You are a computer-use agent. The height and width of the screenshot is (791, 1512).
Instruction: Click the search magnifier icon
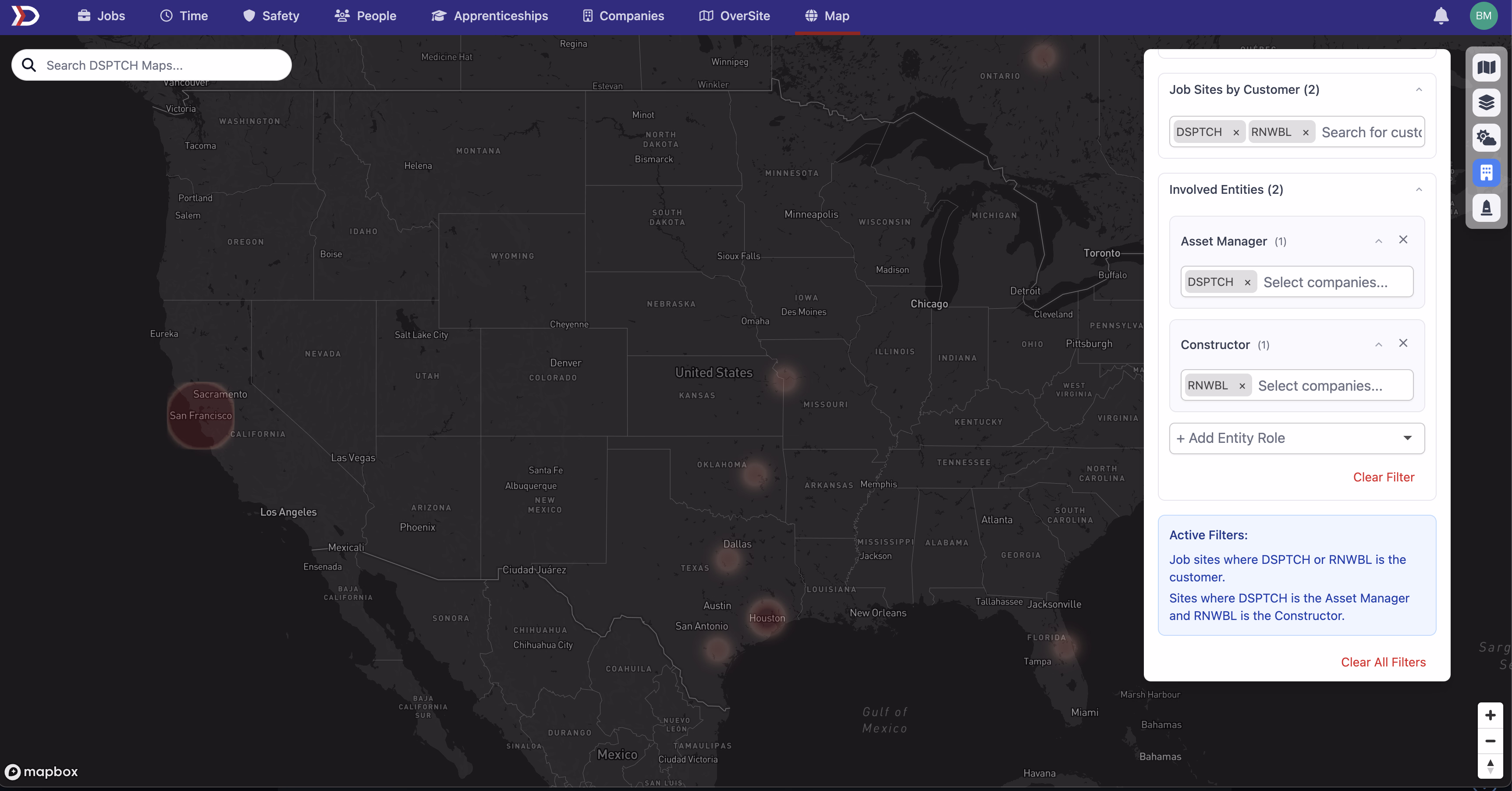point(29,64)
